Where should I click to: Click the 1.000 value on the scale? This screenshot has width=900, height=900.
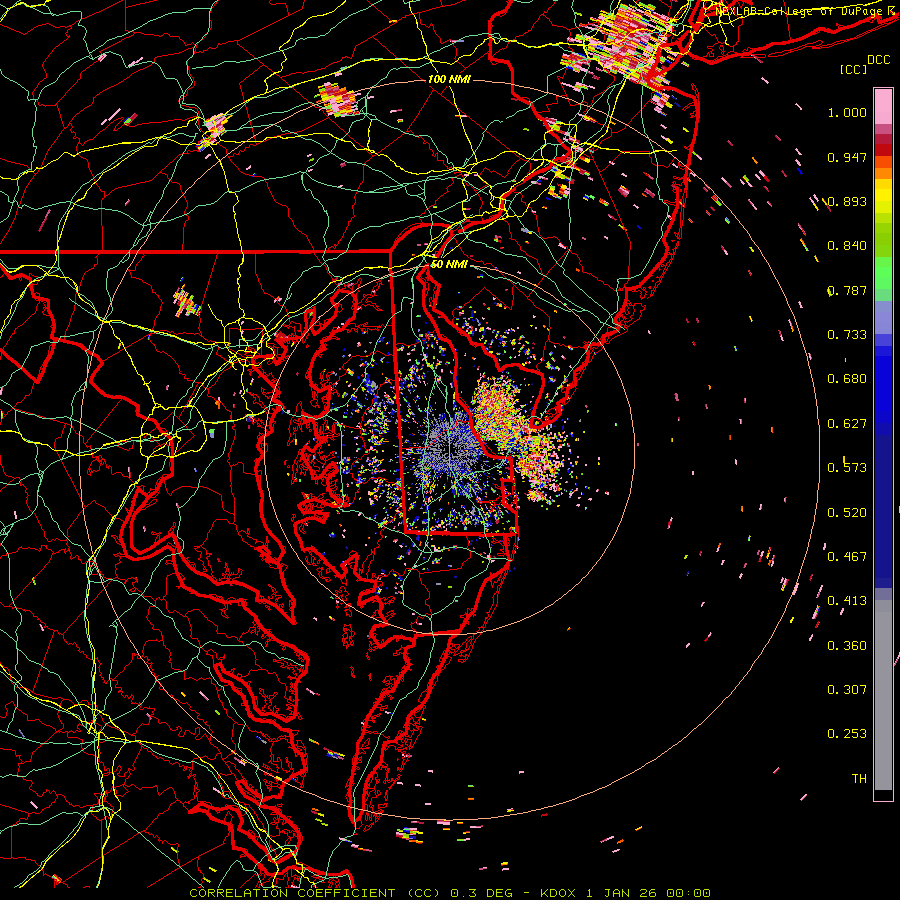pos(847,112)
